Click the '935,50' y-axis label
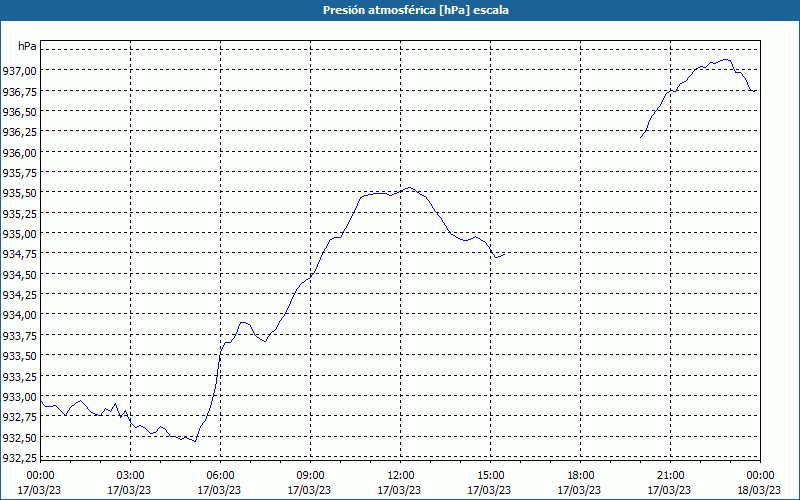Image resolution: width=800 pixels, height=500 pixels. (x=19, y=193)
